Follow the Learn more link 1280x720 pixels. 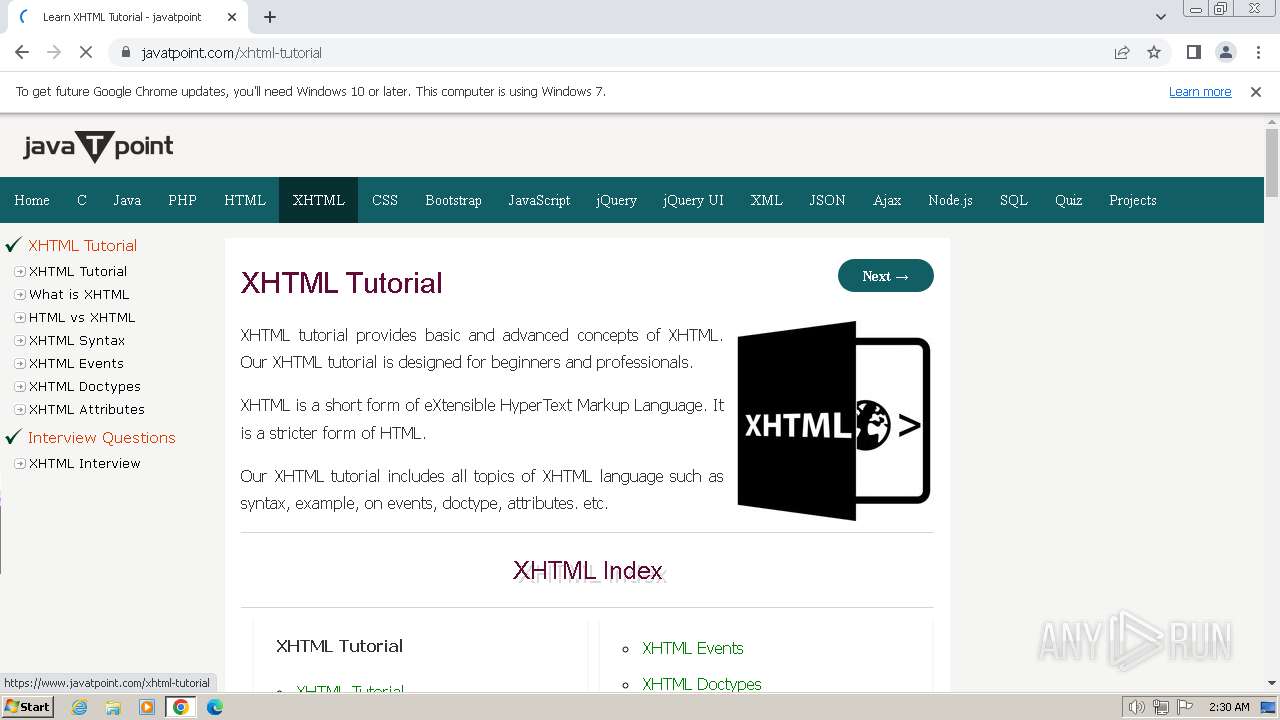click(x=1200, y=92)
